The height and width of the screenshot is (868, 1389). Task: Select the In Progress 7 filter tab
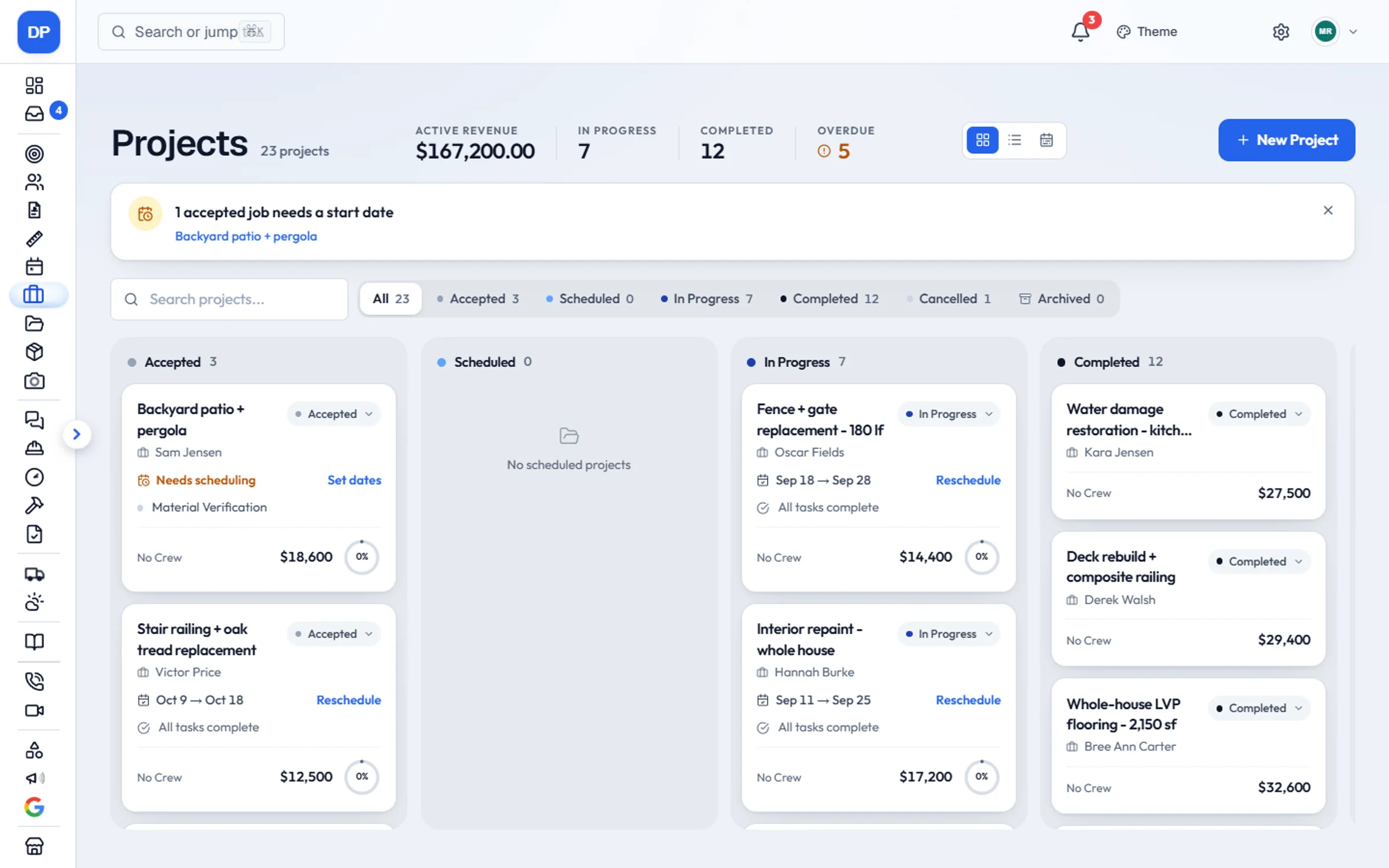[x=707, y=299]
